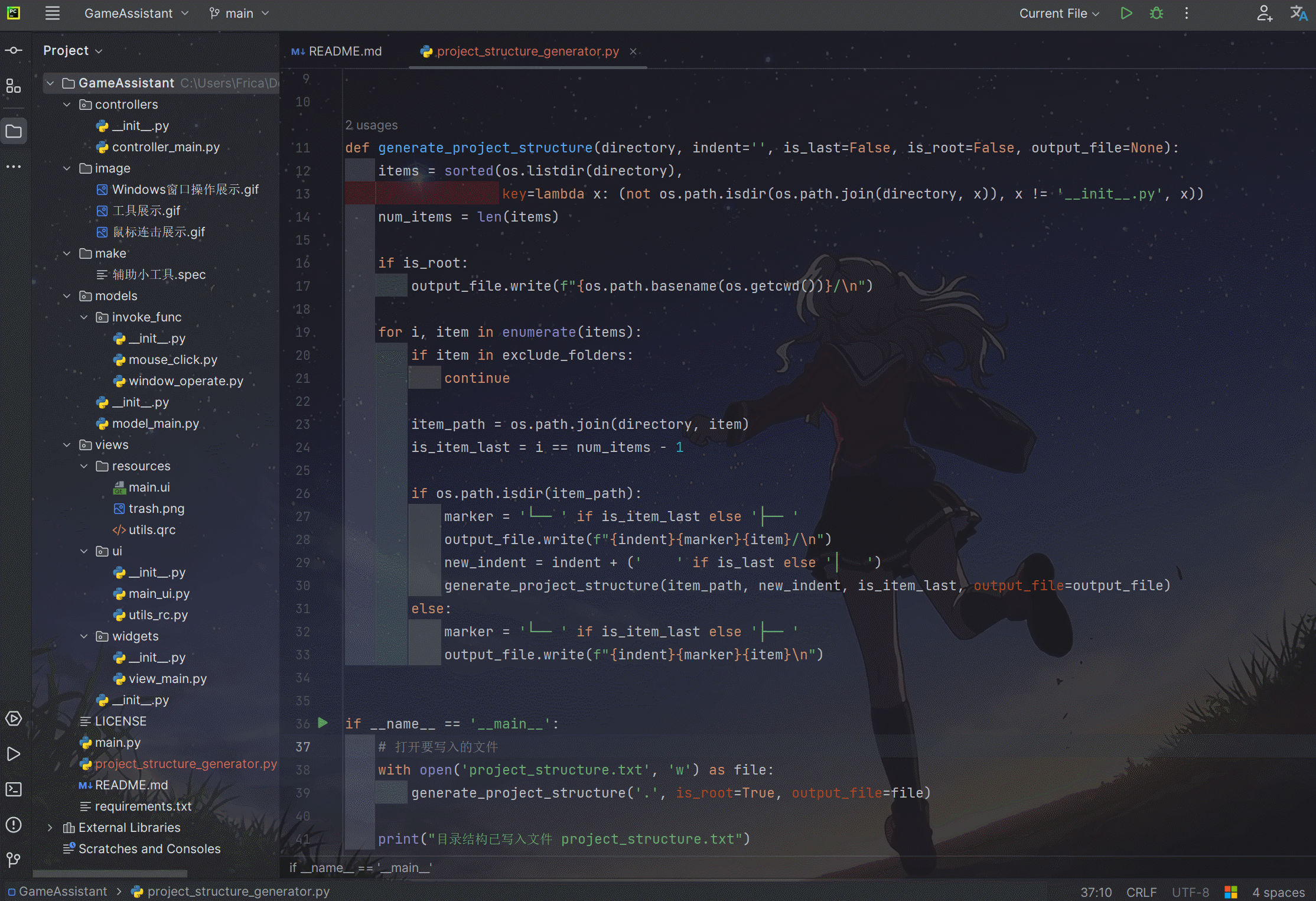This screenshot has height=901, width=1316.
Task: Click the Debug bug icon
Action: [x=1156, y=13]
